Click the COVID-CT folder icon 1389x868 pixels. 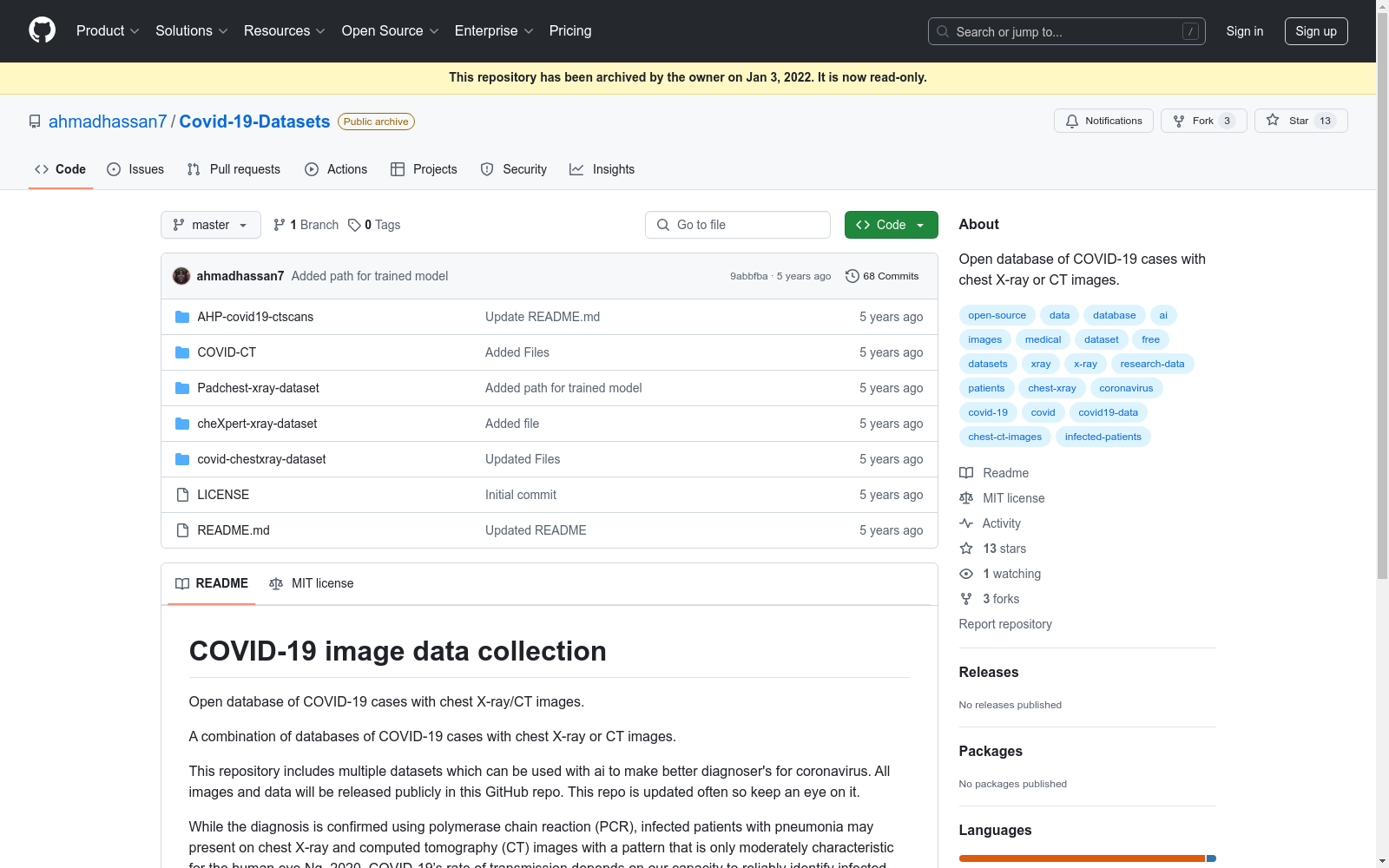(x=182, y=352)
